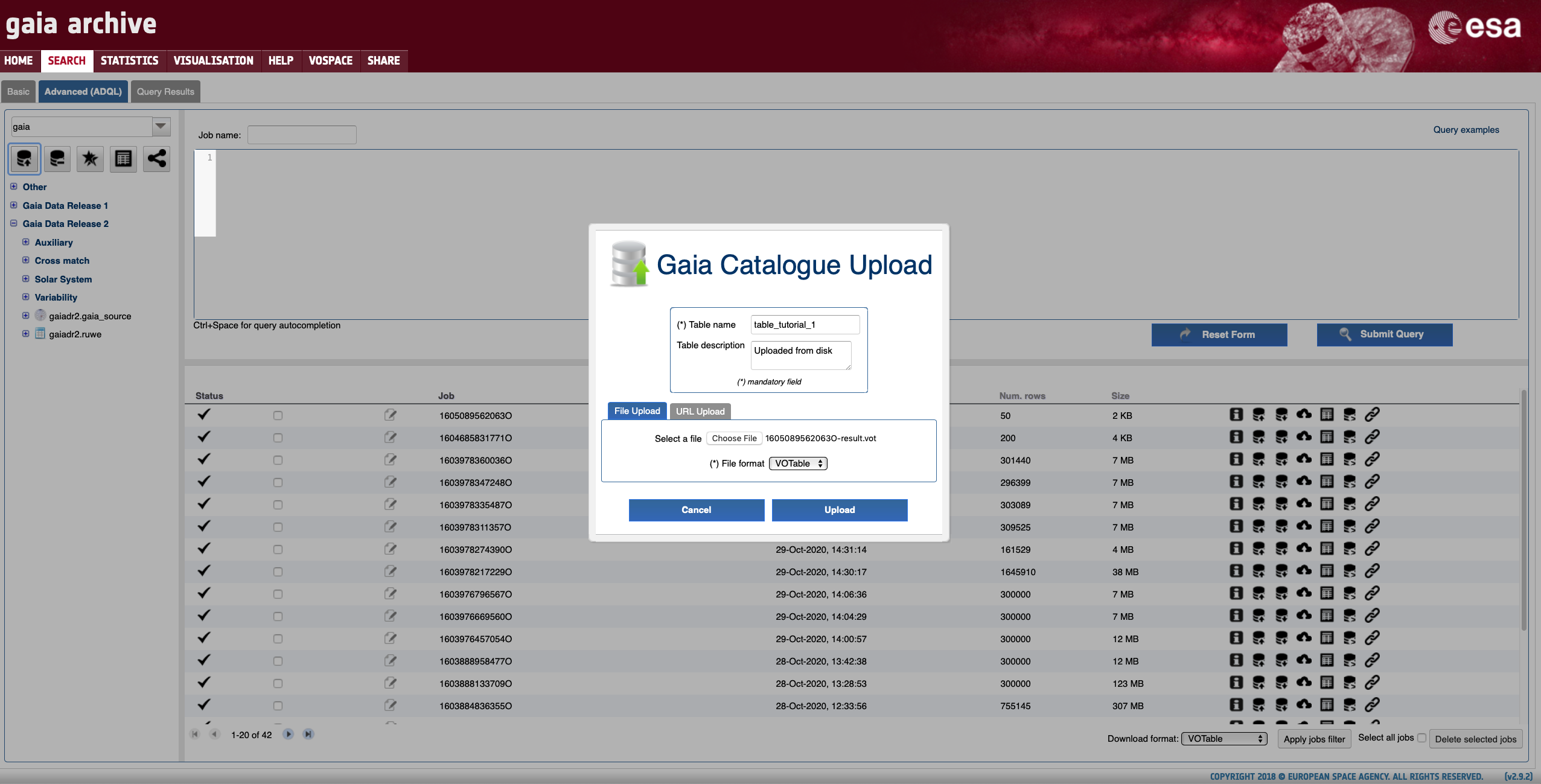Open the VISUALISATION menu

tap(214, 60)
